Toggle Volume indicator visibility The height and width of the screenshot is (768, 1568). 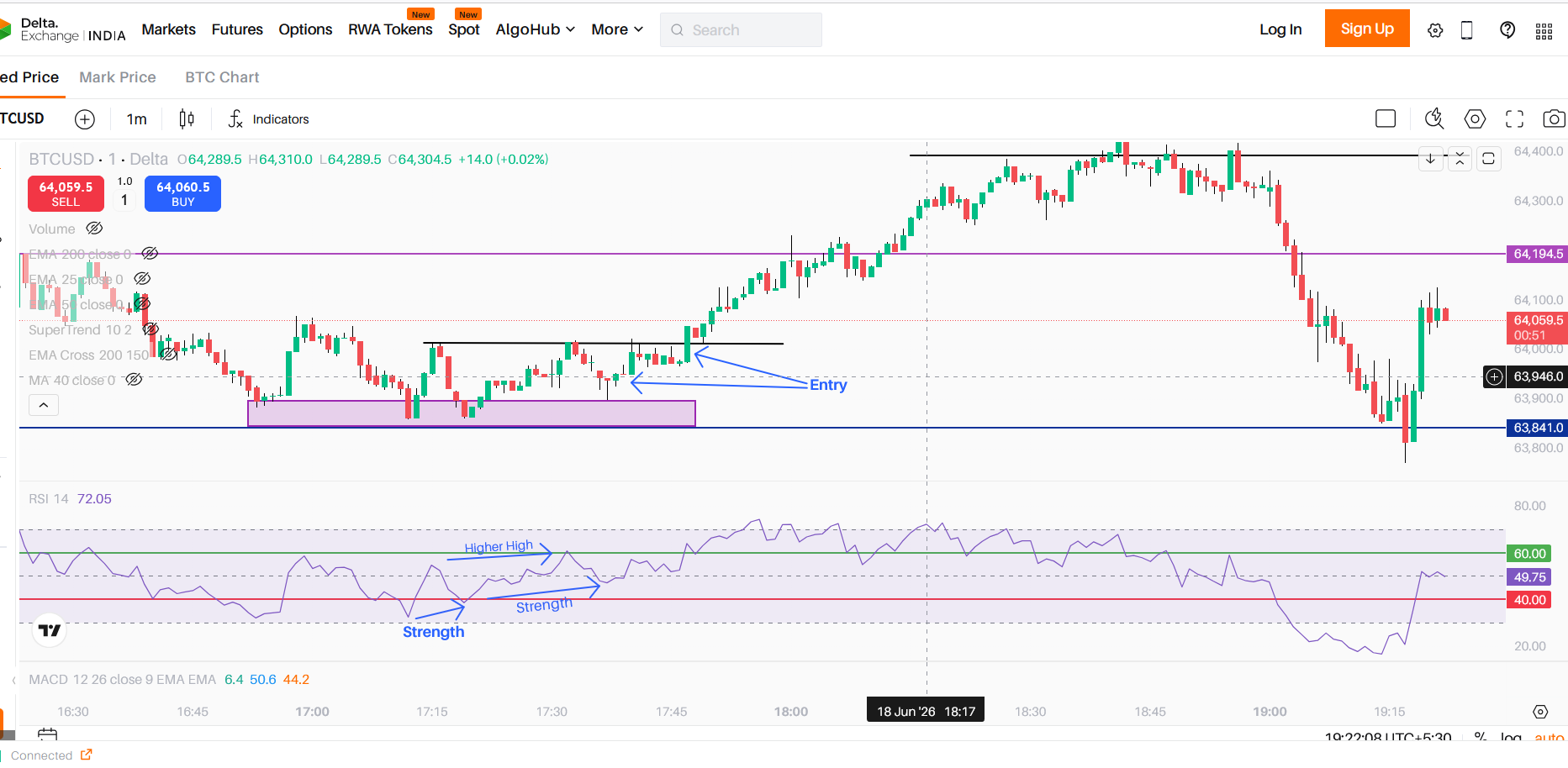click(x=94, y=229)
